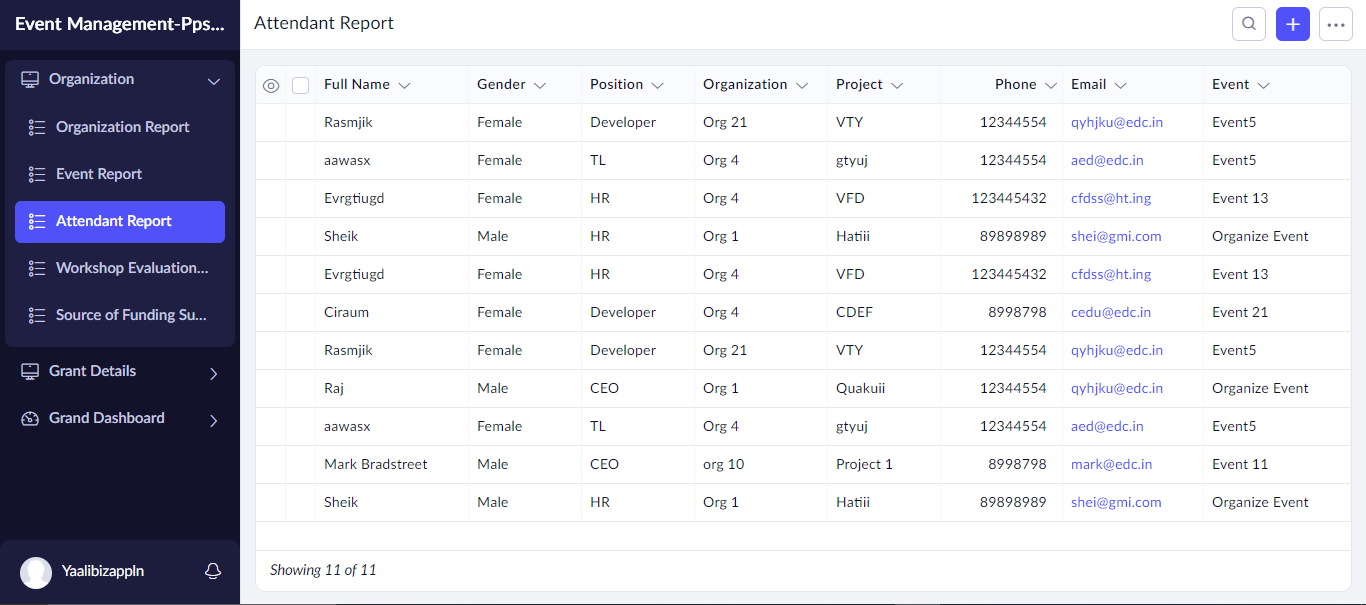Open the Workshop Evaluation report item

(x=131, y=268)
